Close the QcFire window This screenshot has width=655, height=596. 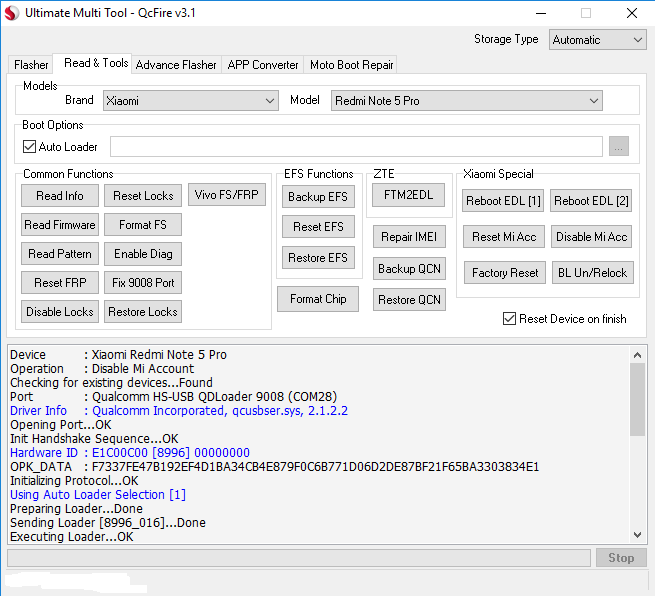[x=632, y=13]
